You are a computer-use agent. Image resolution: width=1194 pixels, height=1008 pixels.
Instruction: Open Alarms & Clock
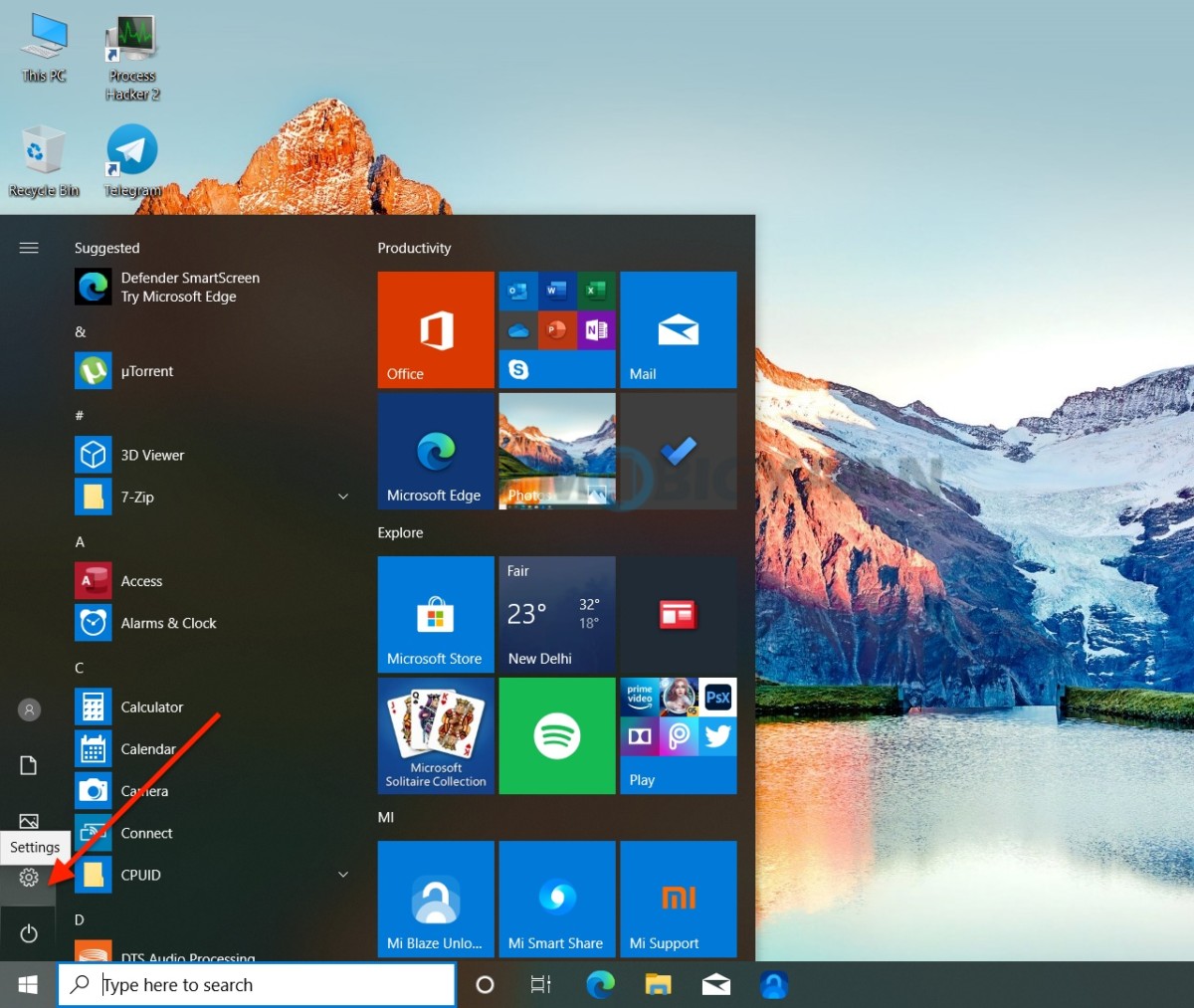(x=168, y=623)
